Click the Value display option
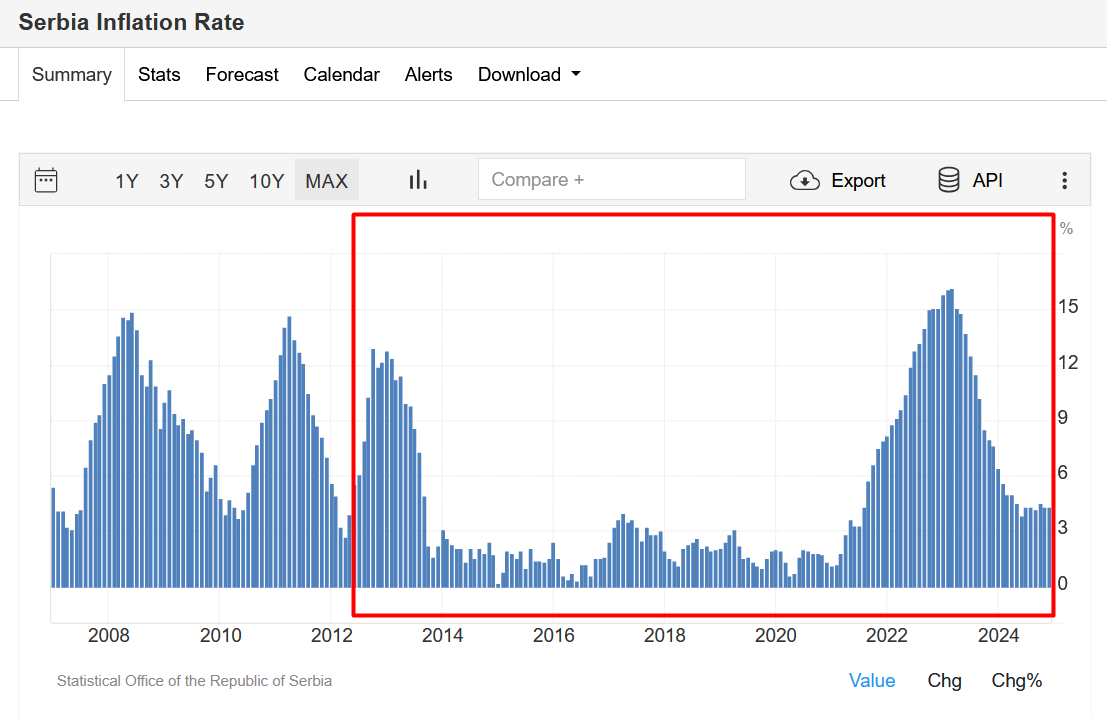 [871, 681]
